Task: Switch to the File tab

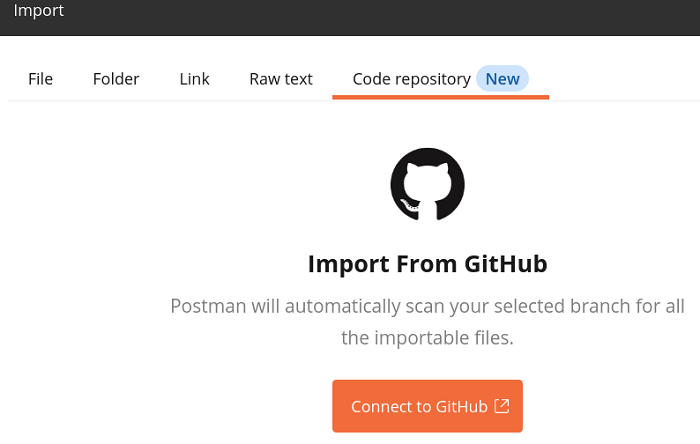Action: point(40,79)
